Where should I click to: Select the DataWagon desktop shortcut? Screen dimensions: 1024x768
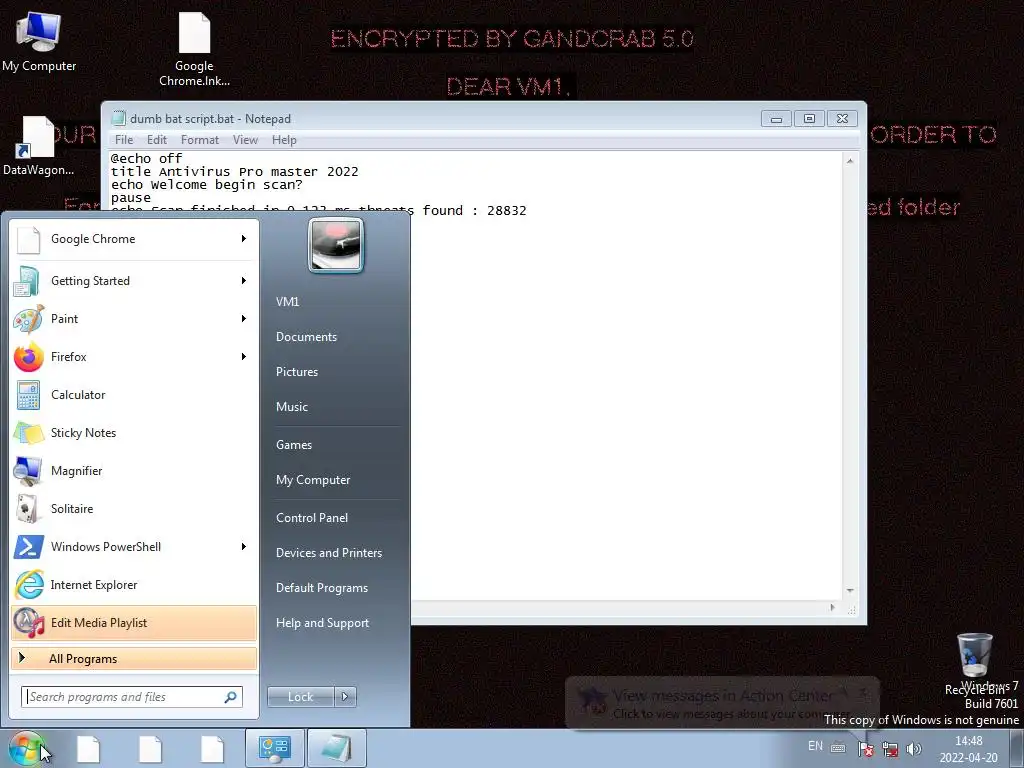(x=38, y=146)
